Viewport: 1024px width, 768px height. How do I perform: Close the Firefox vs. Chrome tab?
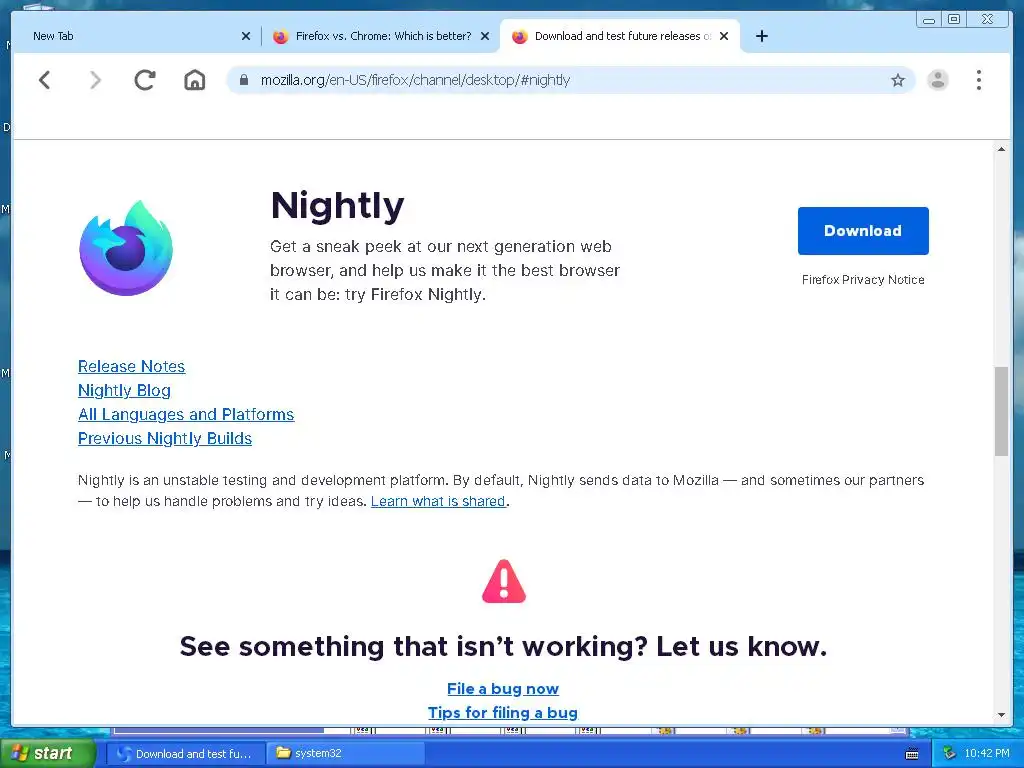tap(485, 36)
